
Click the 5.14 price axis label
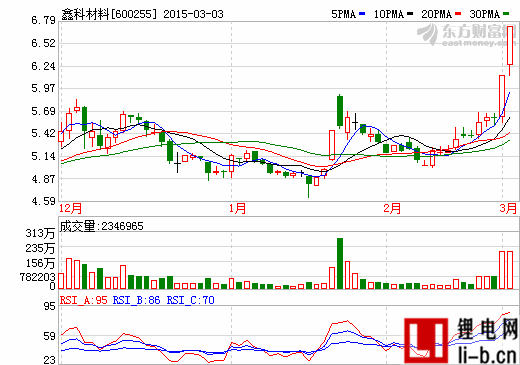tap(43, 156)
